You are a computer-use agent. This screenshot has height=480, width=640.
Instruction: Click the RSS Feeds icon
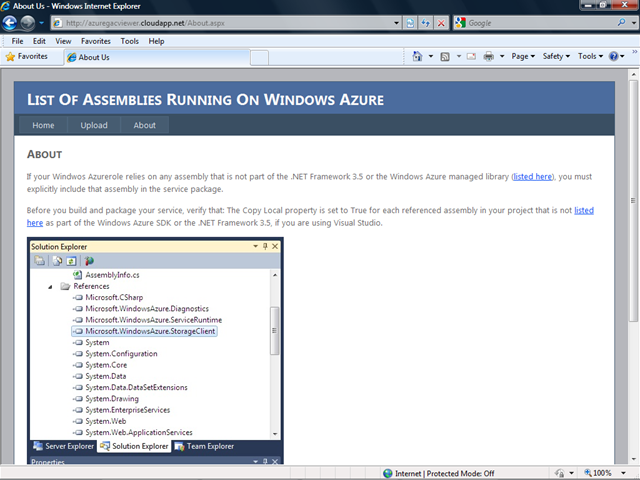point(445,57)
